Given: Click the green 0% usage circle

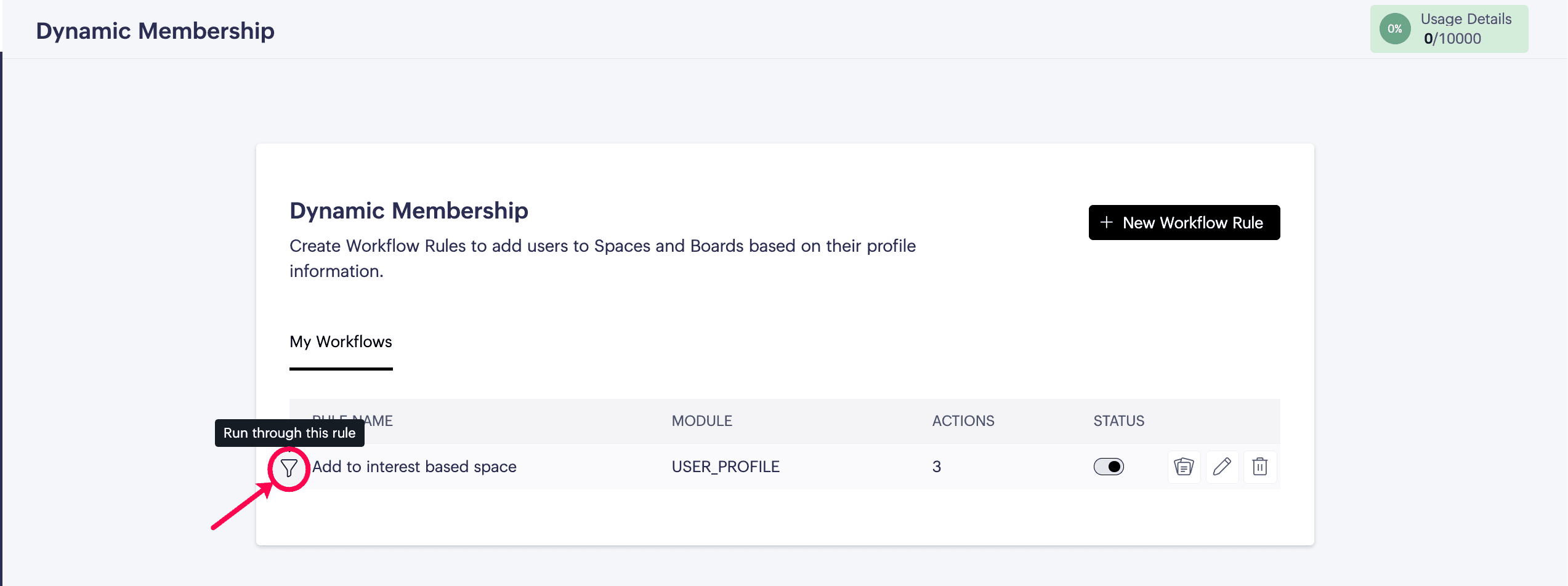Looking at the screenshot, I should (x=1395, y=29).
